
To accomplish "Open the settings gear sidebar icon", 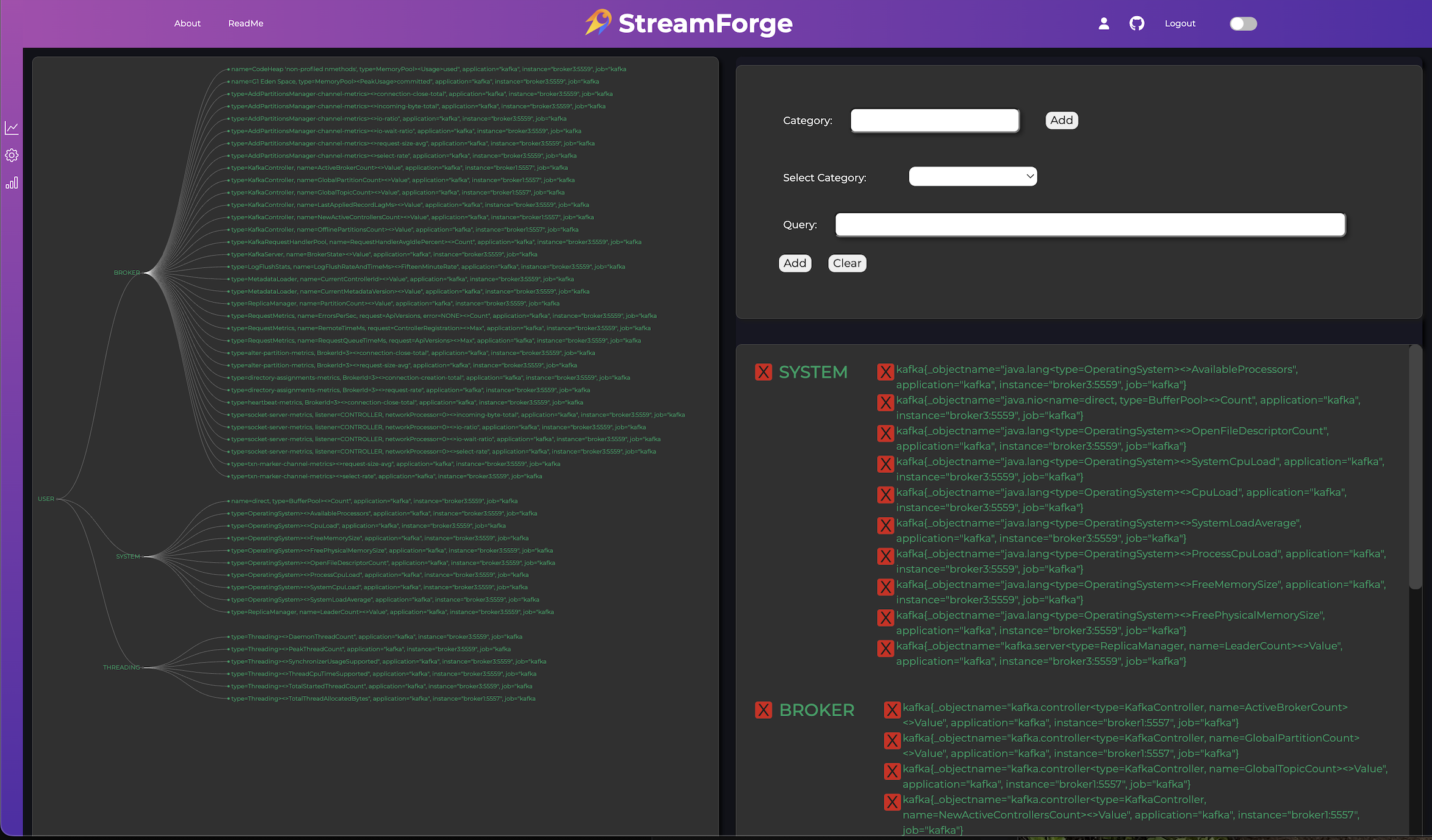I will click(x=12, y=155).
